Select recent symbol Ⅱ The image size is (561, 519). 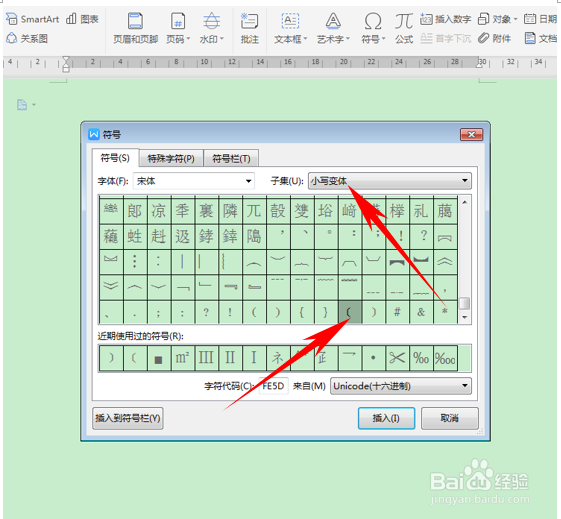coord(230,357)
